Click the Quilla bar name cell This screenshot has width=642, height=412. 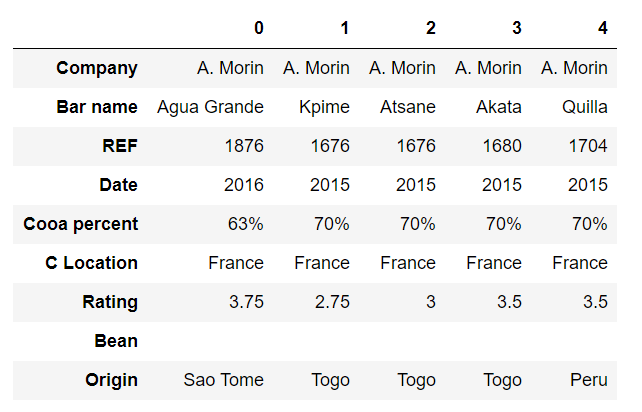coord(584,107)
